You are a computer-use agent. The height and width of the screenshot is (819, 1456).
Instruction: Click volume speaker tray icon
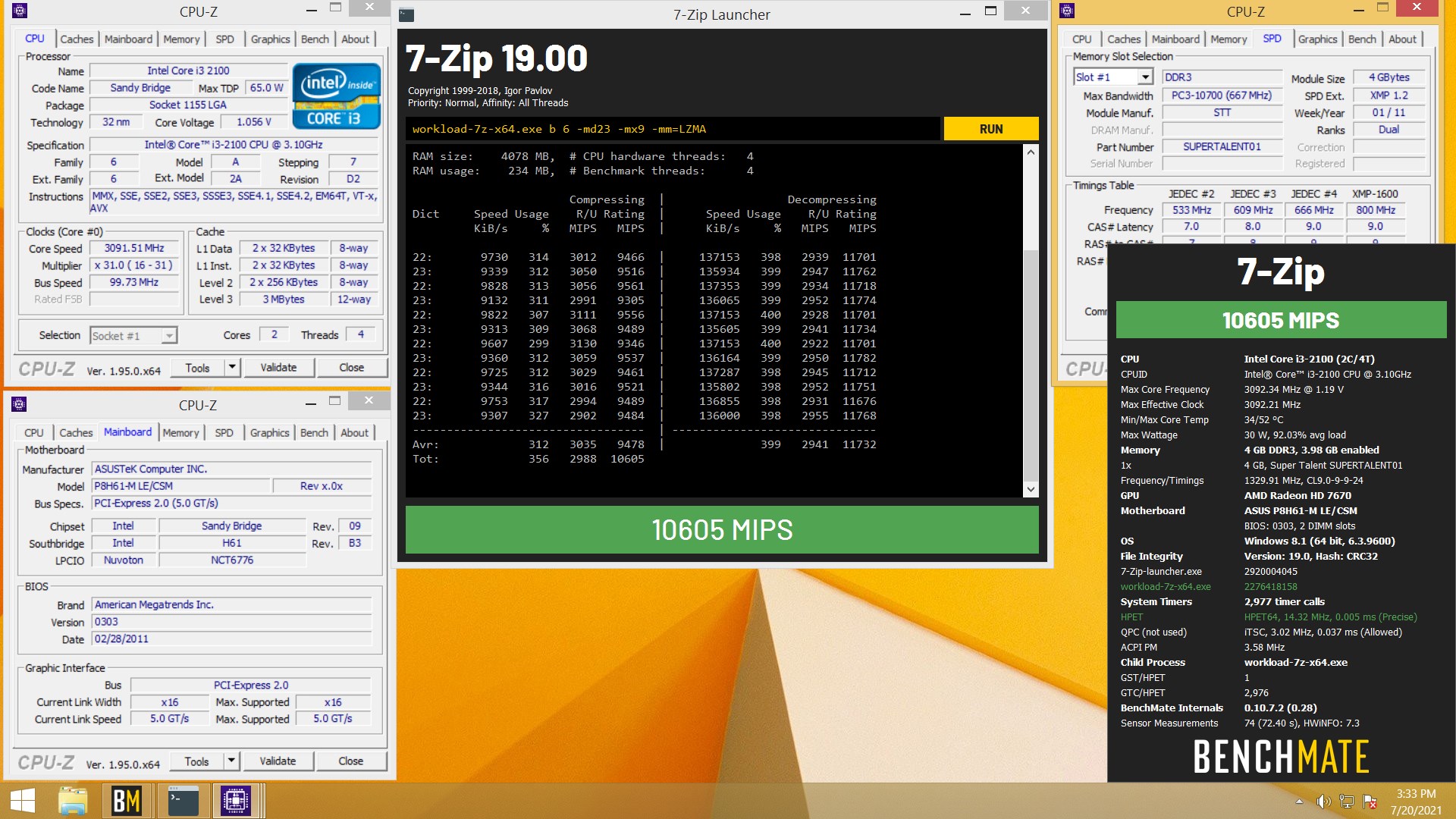point(1323,802)
